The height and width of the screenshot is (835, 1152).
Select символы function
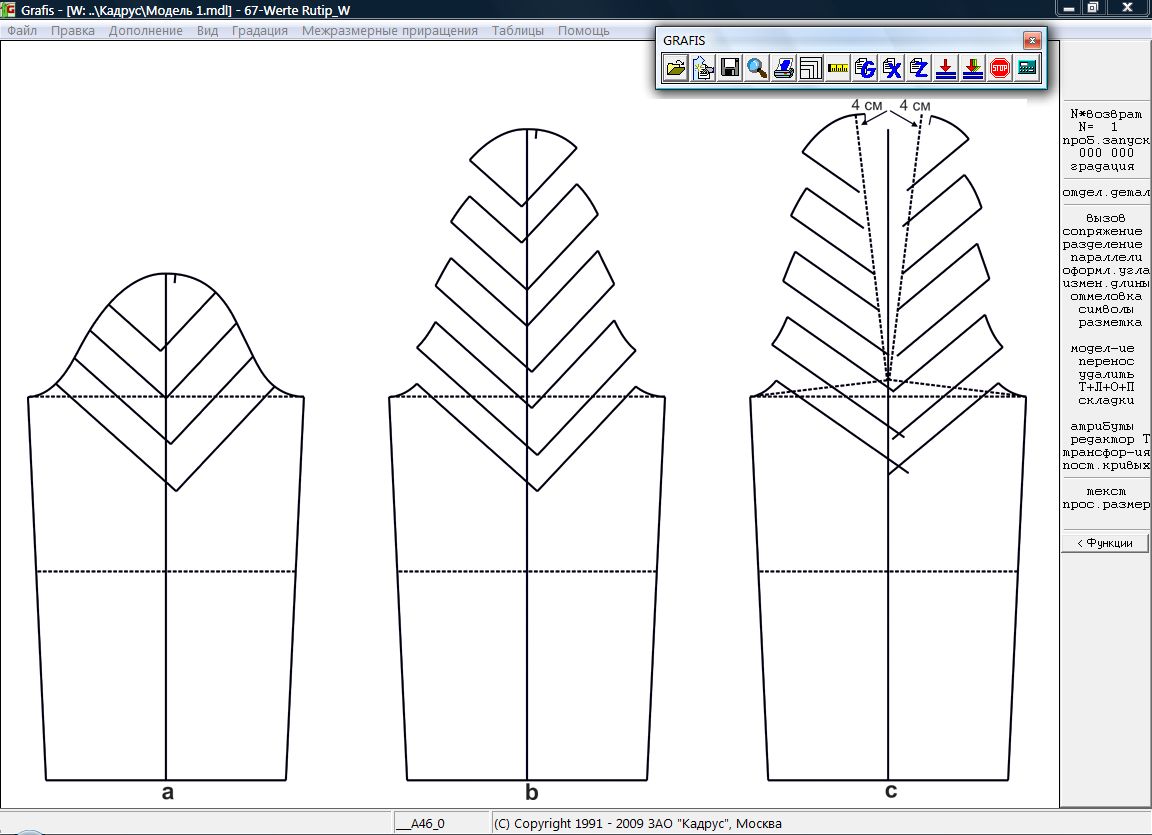(1106, 309)
